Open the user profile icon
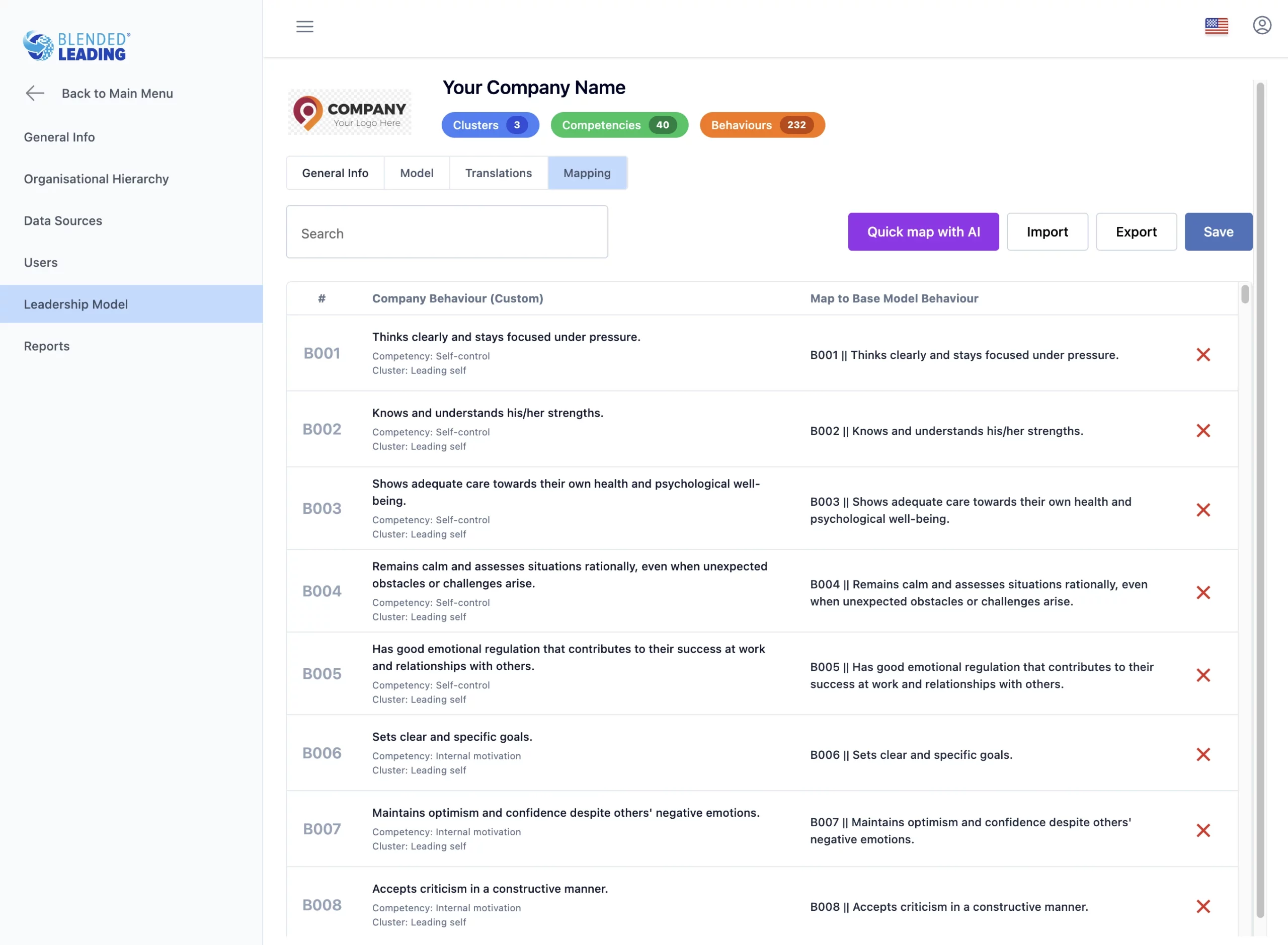Viewport: 1288px width, 945px height. click(x=1262, y=25)
